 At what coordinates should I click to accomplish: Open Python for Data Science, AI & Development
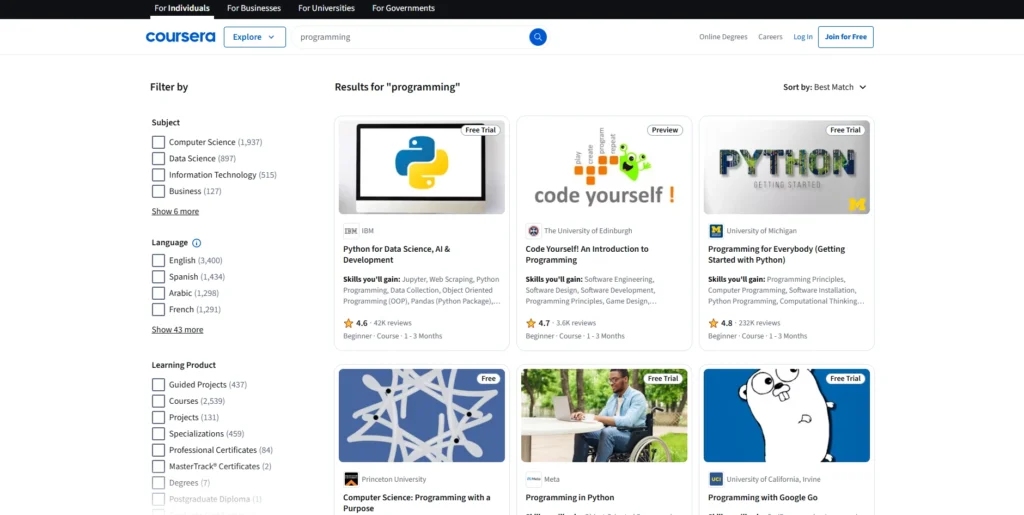coord(396,255)
